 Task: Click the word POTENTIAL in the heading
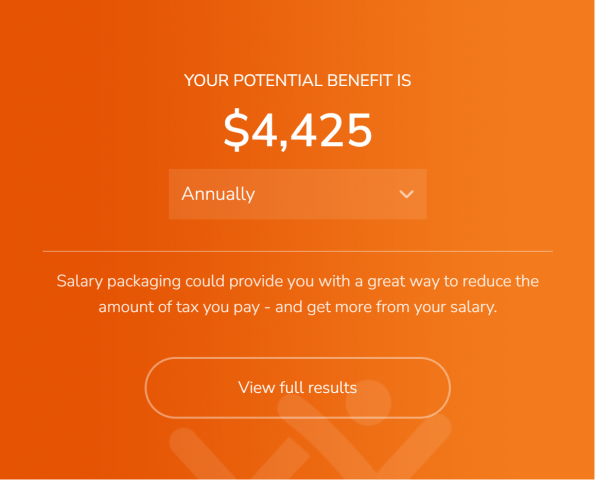(278, 80)
